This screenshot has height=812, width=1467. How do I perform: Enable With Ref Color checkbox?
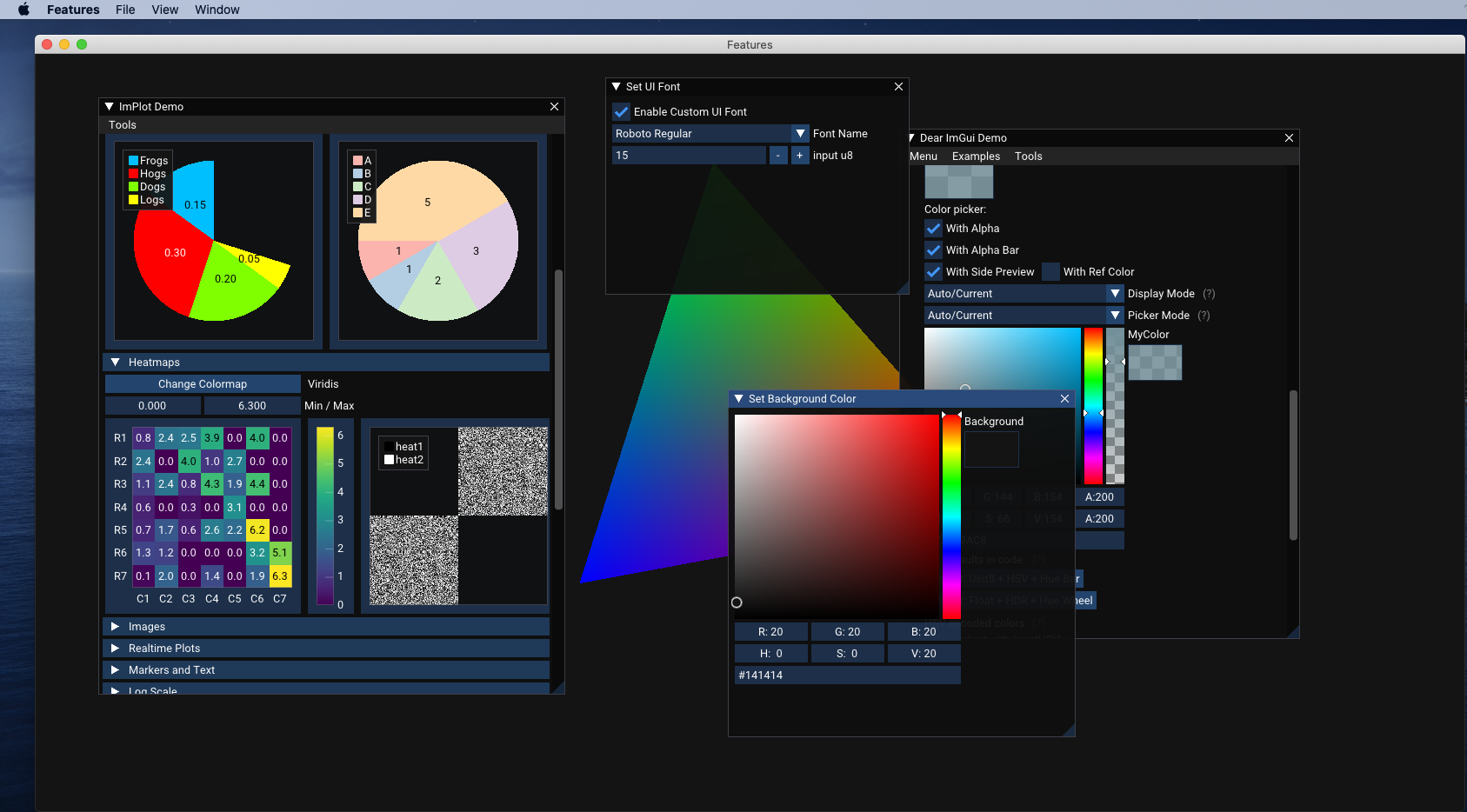[1050, 272]
